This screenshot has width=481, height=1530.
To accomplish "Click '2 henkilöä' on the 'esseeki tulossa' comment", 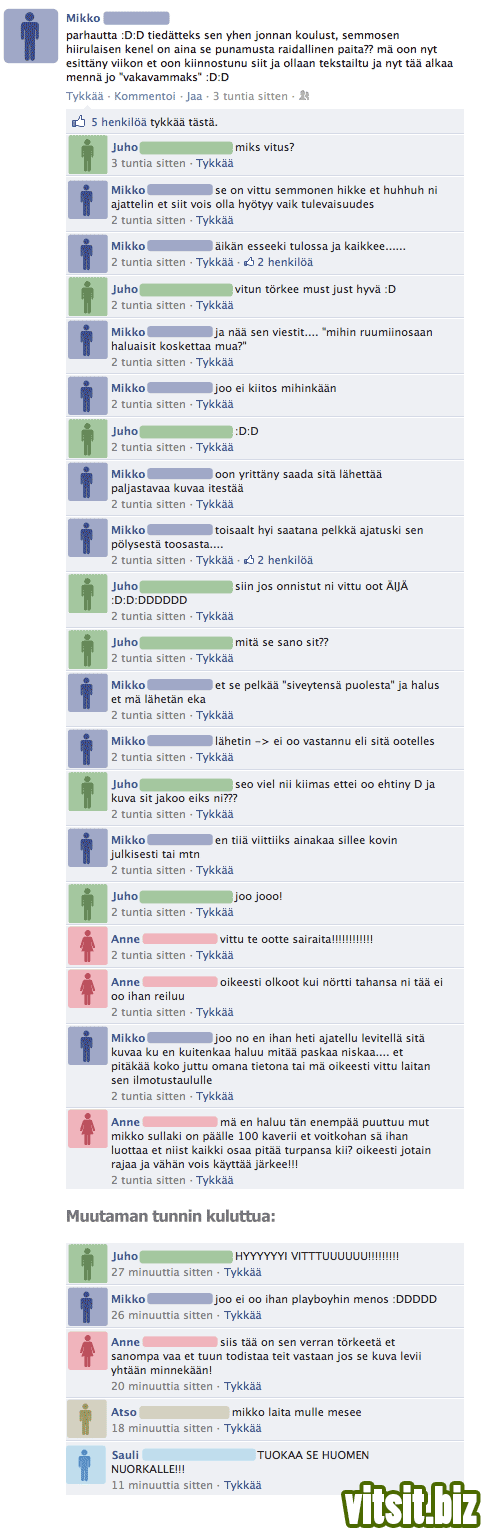I will [285, 262].
